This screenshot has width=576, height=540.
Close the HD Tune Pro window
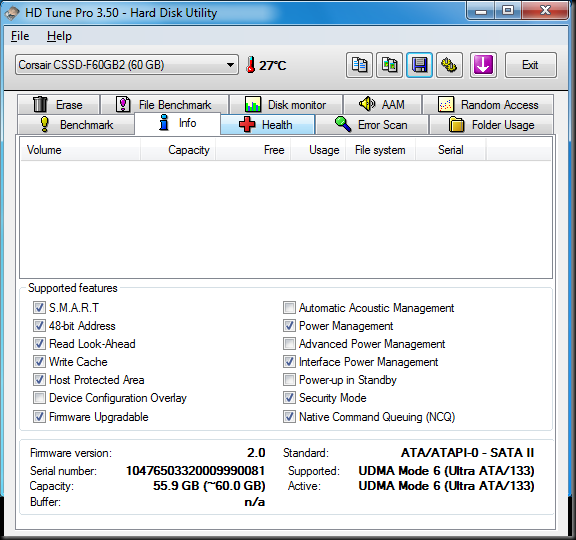click(x=546, y=11)
